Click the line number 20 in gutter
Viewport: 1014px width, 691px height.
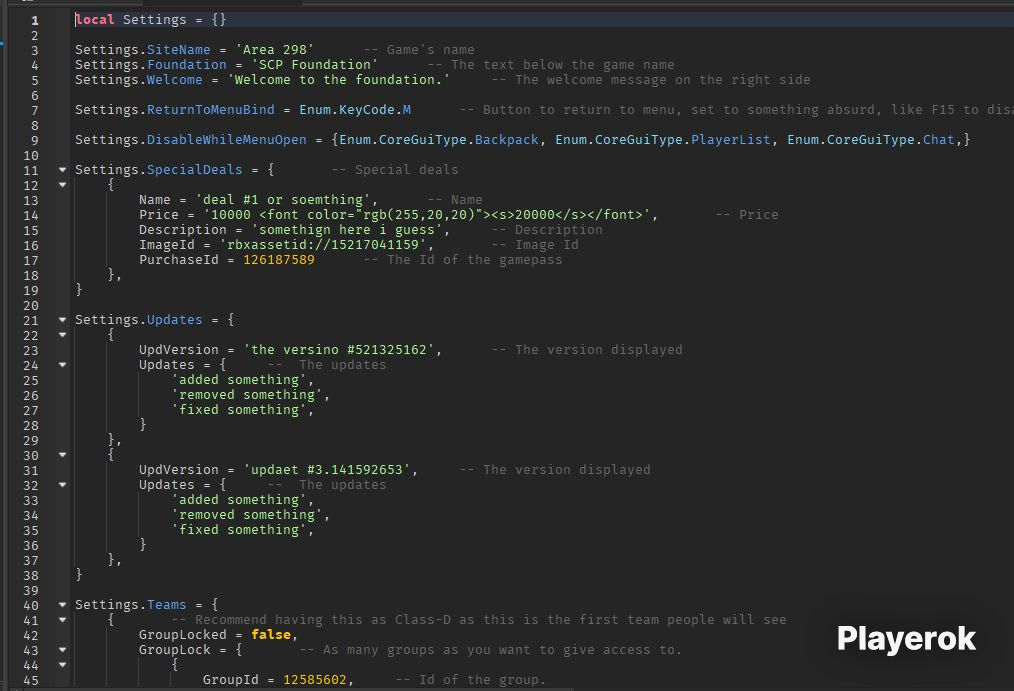[x=30, y=306]
